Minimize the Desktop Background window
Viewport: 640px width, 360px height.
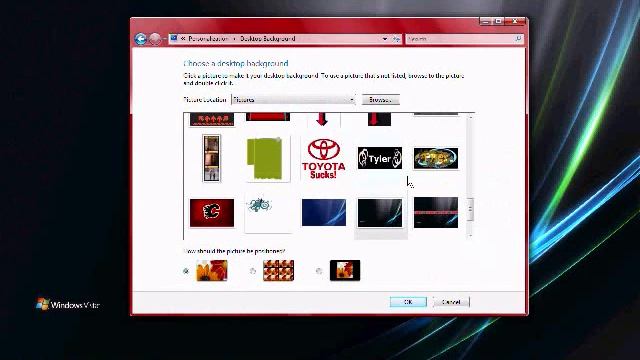485,21
